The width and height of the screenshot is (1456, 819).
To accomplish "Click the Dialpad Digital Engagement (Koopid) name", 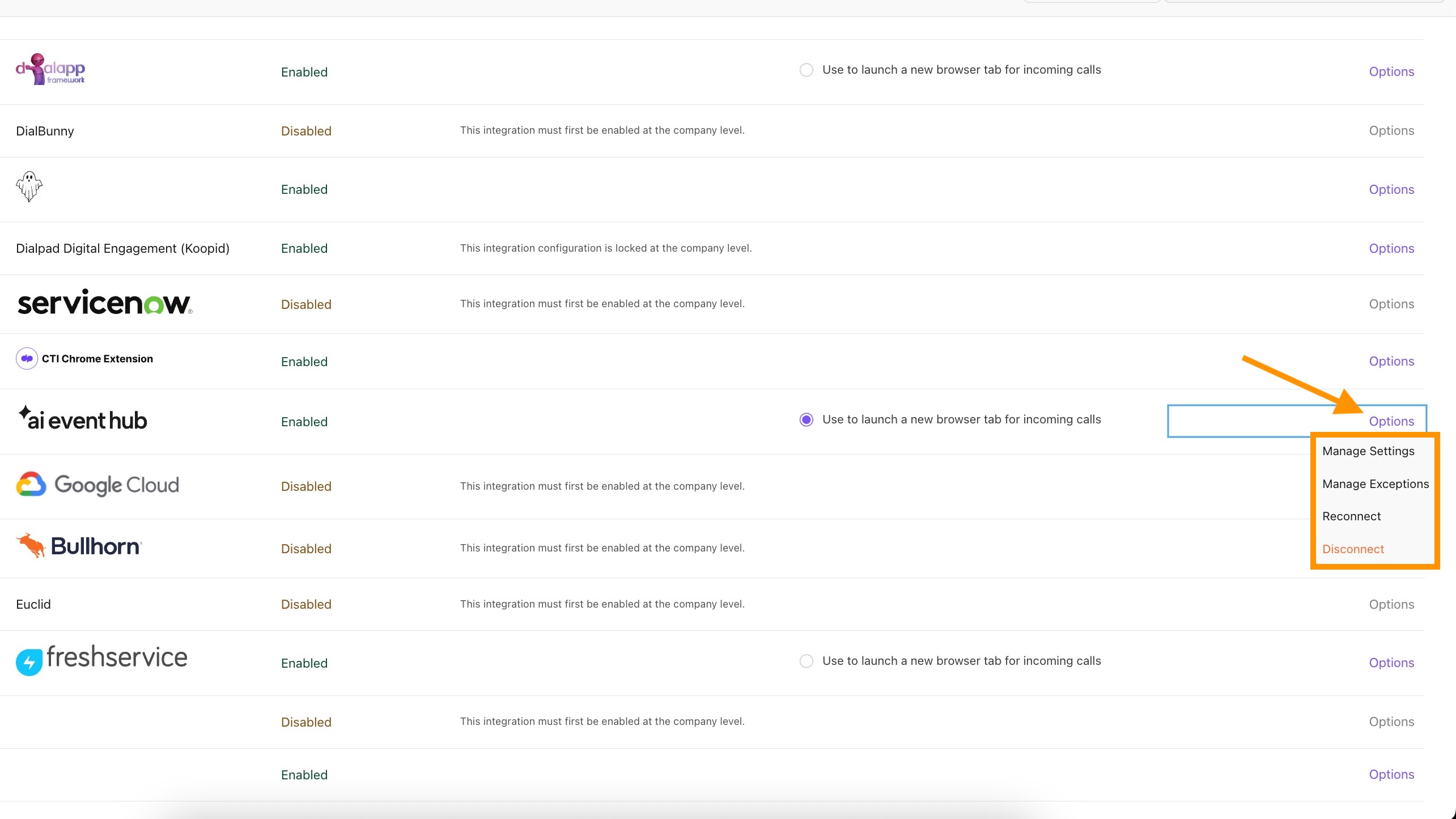I will click(x=122, y=248).
